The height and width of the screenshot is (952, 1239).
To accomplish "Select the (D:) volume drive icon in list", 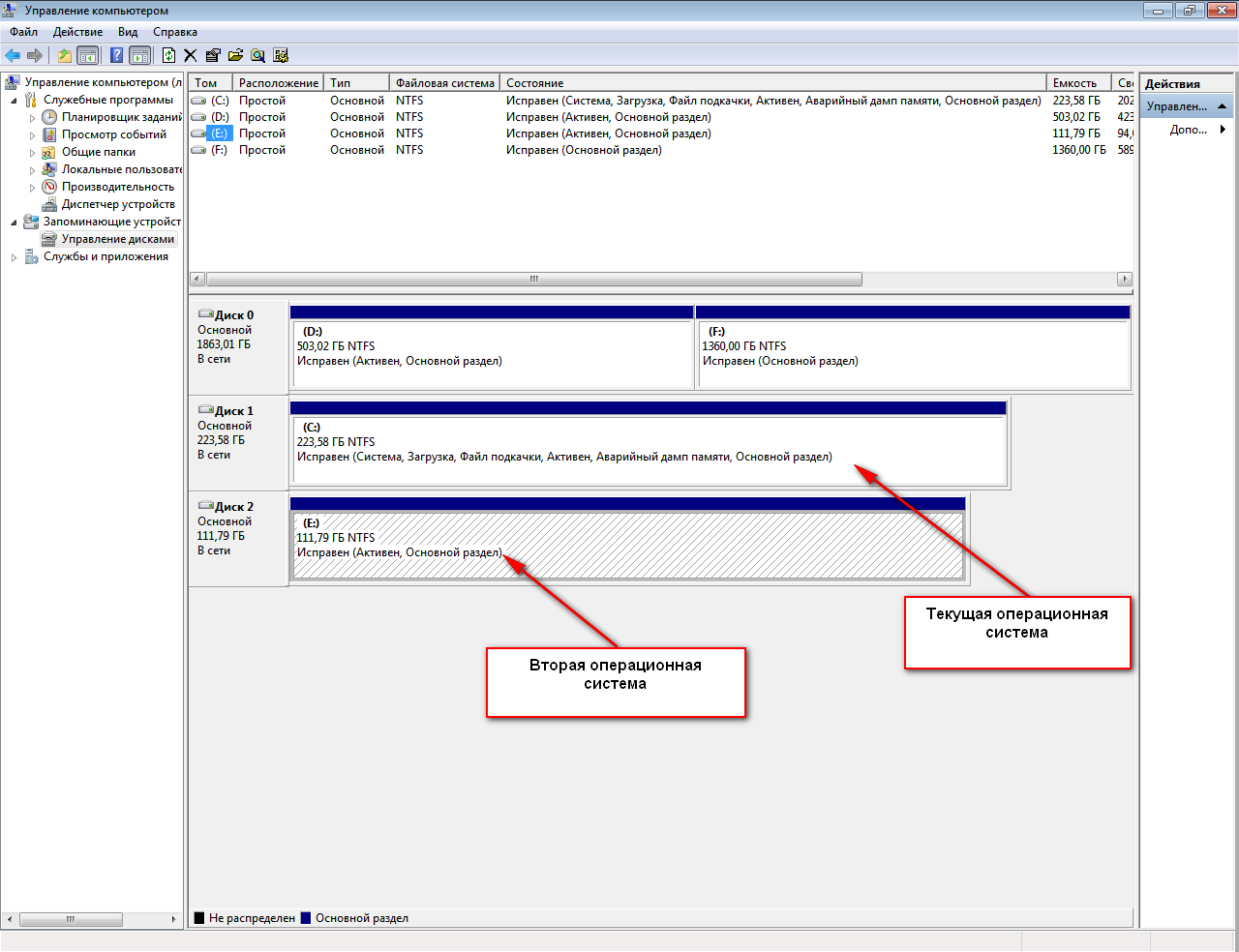I will (x=198, y=117).
